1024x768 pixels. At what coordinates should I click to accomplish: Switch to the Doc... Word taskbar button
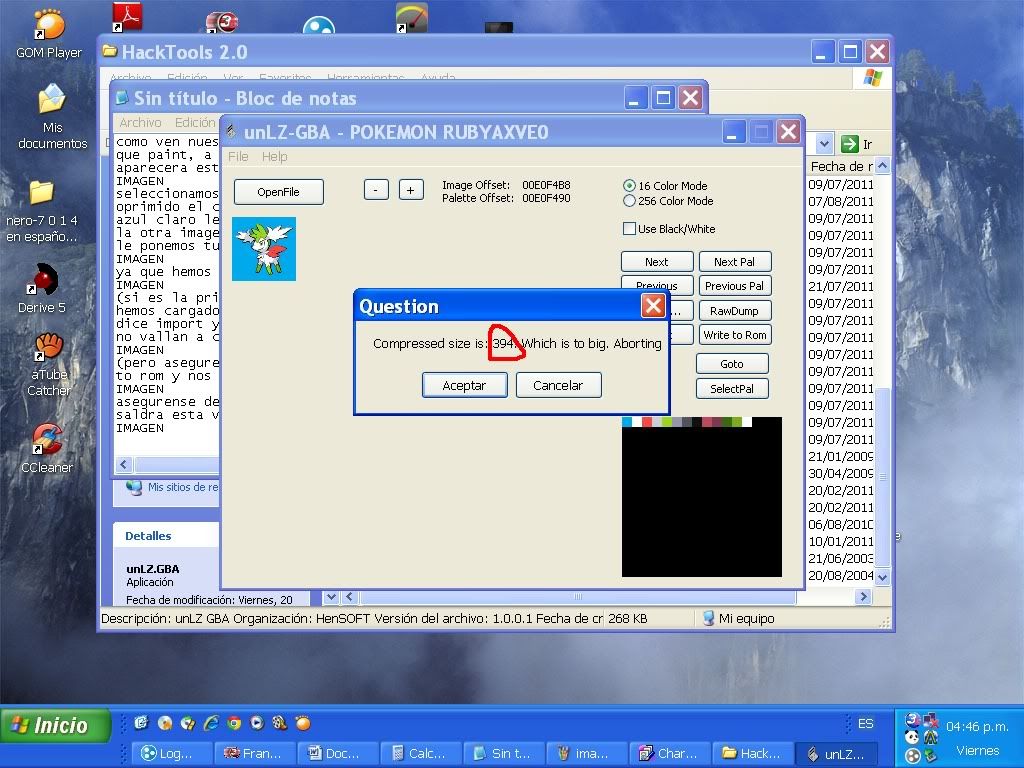pyautogui.click(x=338, y=753)
